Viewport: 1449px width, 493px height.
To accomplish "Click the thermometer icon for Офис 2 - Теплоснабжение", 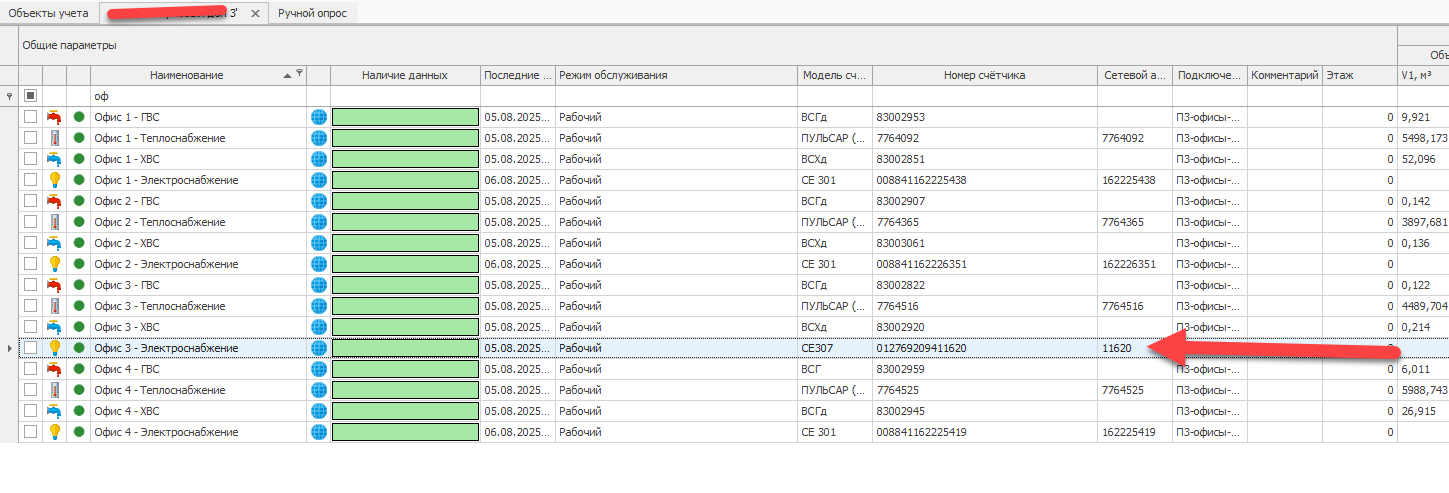I will (x=54, y=222).
